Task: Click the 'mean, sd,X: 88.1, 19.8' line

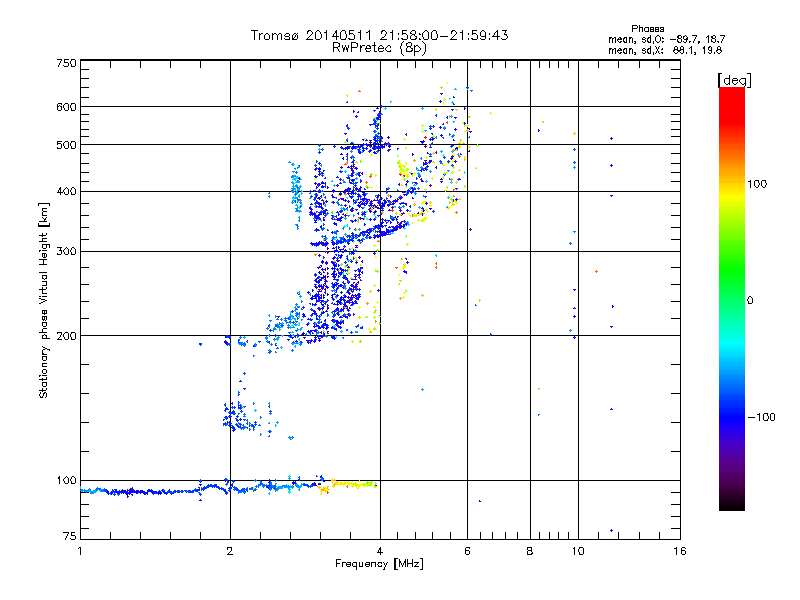Action: pos(665,50)
